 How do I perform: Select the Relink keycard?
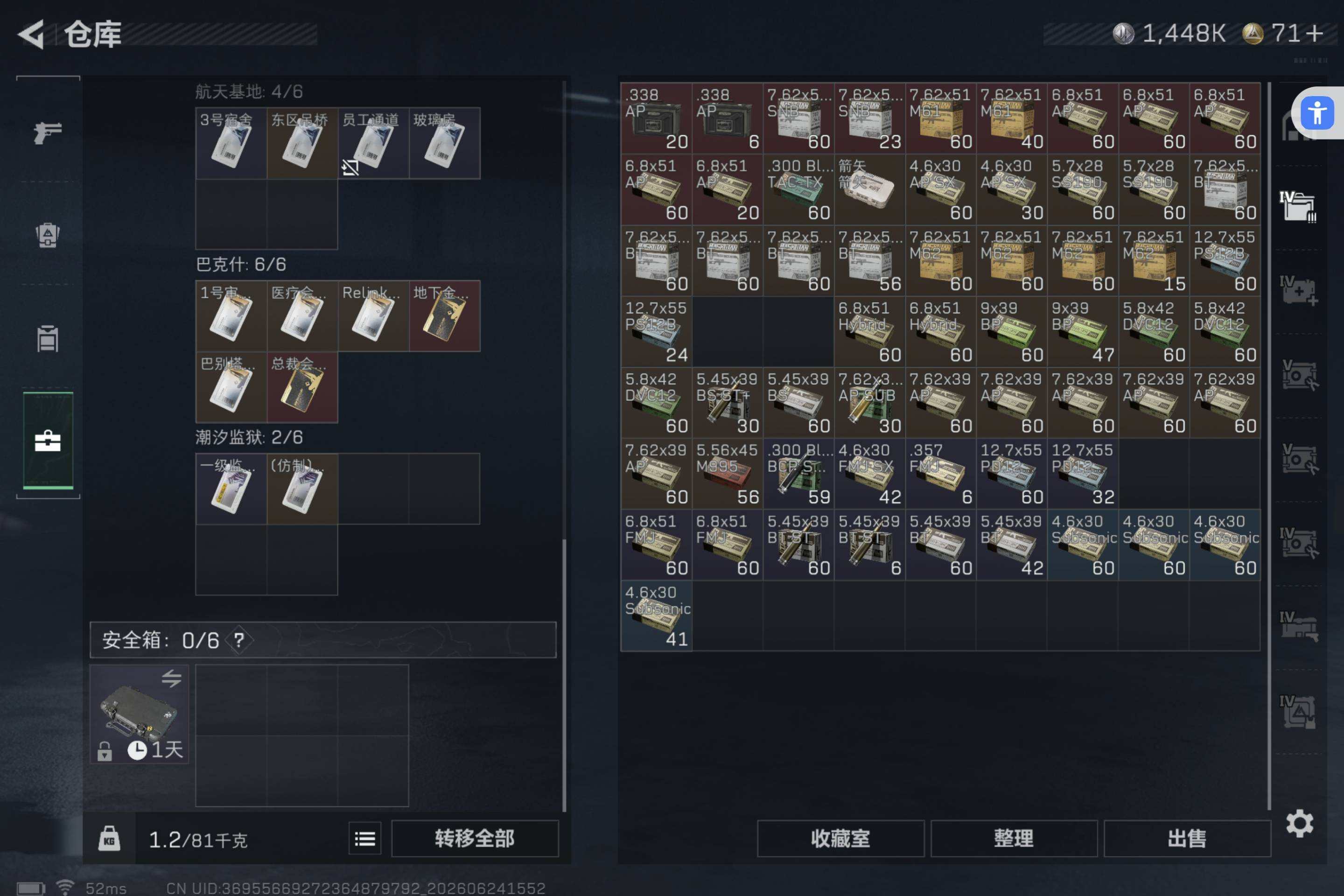click(373, 316)
